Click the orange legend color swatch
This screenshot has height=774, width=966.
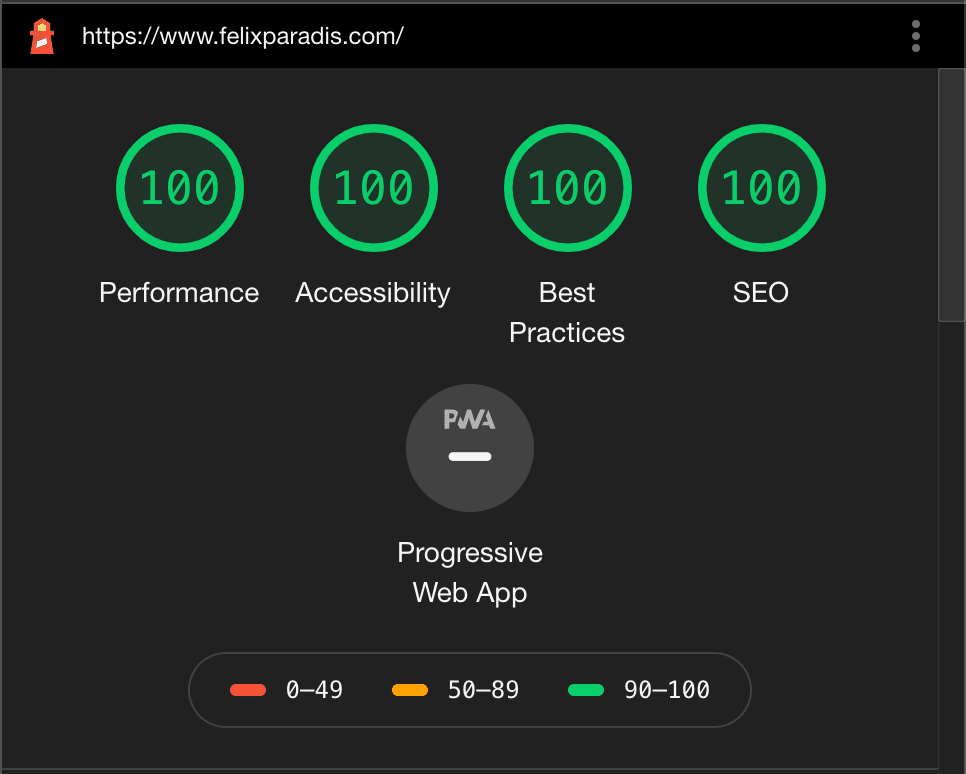tap(410, 690)
